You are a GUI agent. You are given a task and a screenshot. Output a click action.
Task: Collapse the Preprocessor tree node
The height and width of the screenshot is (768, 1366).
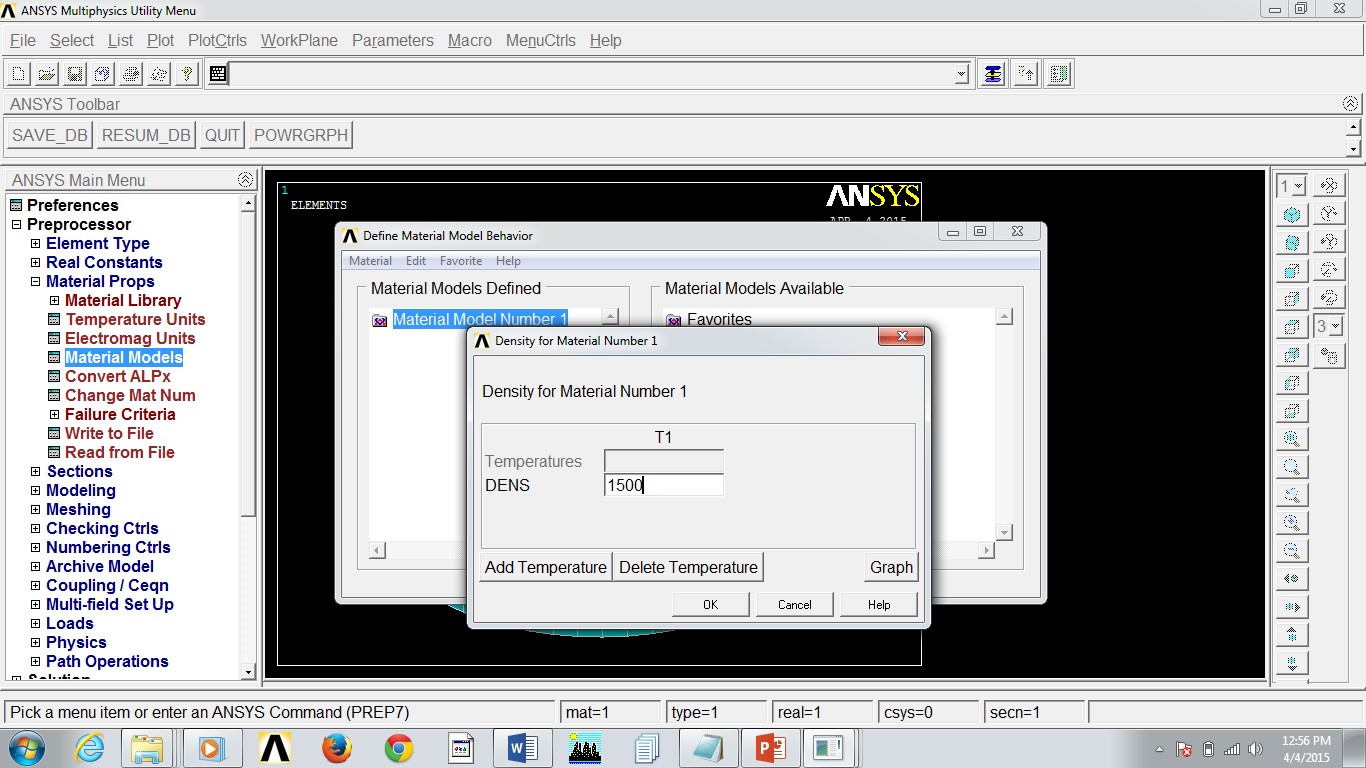pyautogui.click(x=16, y=224)
